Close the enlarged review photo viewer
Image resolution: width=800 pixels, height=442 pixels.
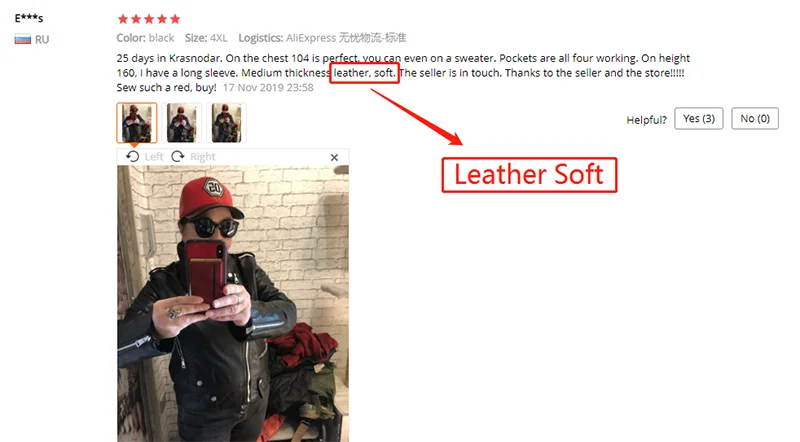tap(334, 157)
